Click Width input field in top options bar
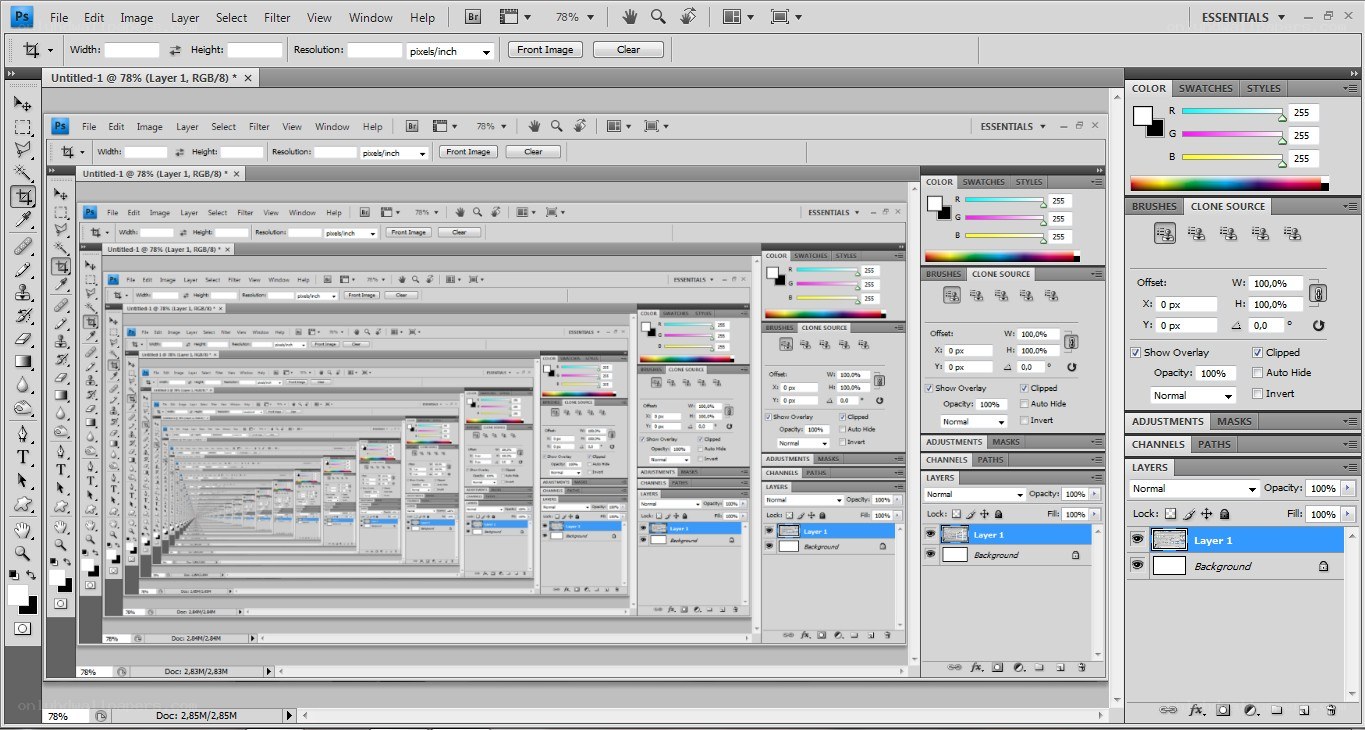Image resolution: width=1365 pixels, height=730 pixels. 132,50
